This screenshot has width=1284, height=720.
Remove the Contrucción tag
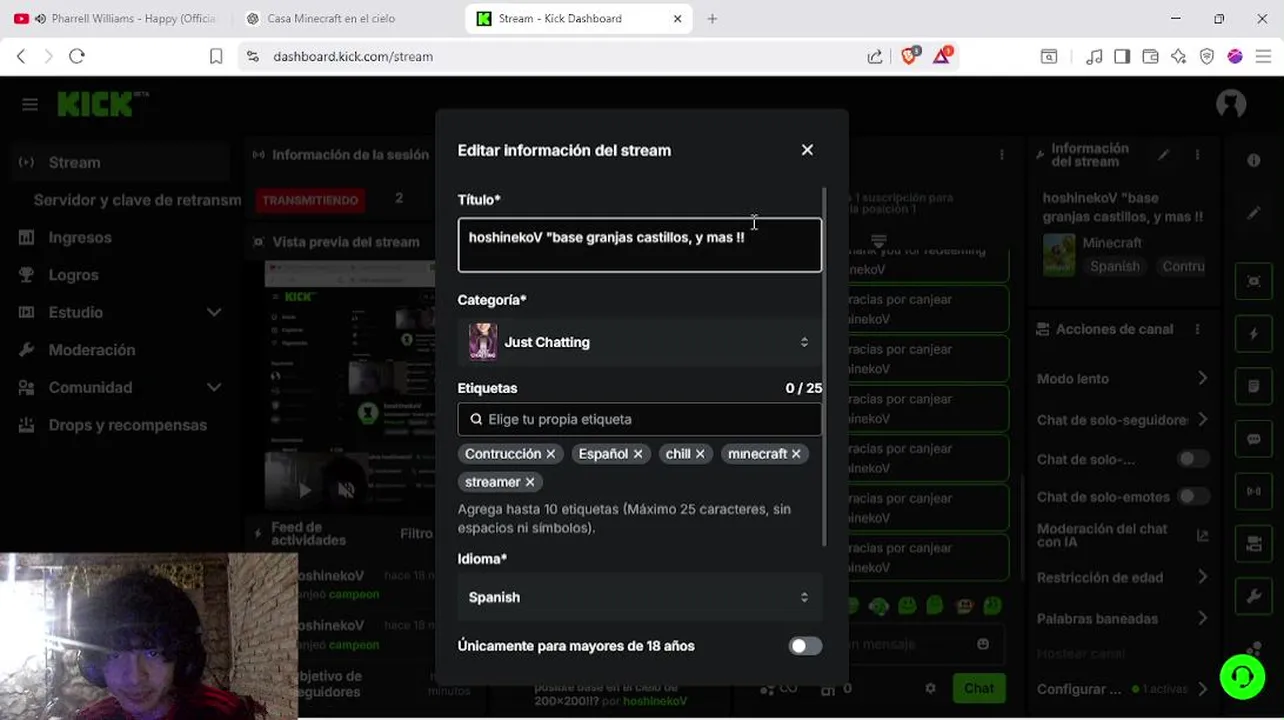point(550,454)
